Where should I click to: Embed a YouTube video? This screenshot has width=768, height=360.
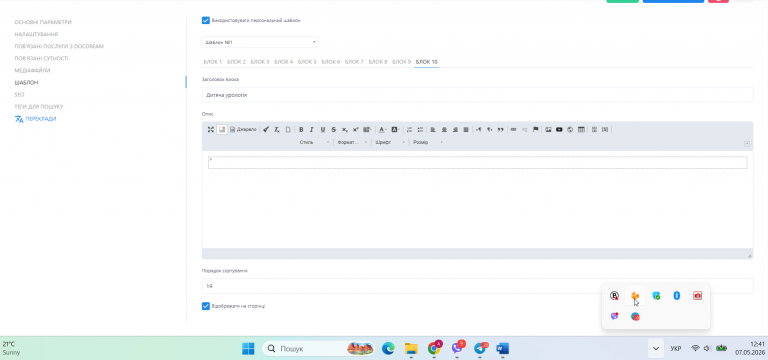tap(559, 130)
